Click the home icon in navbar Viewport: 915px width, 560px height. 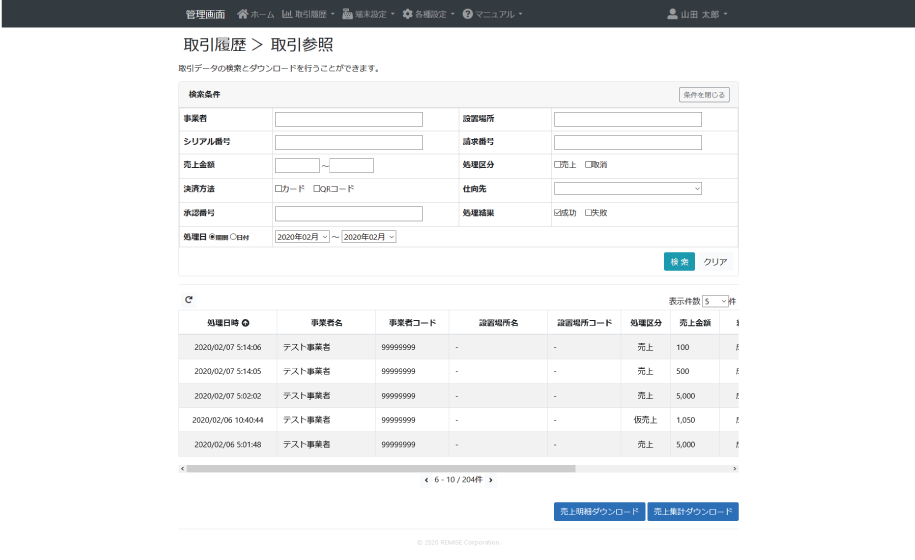243,13
